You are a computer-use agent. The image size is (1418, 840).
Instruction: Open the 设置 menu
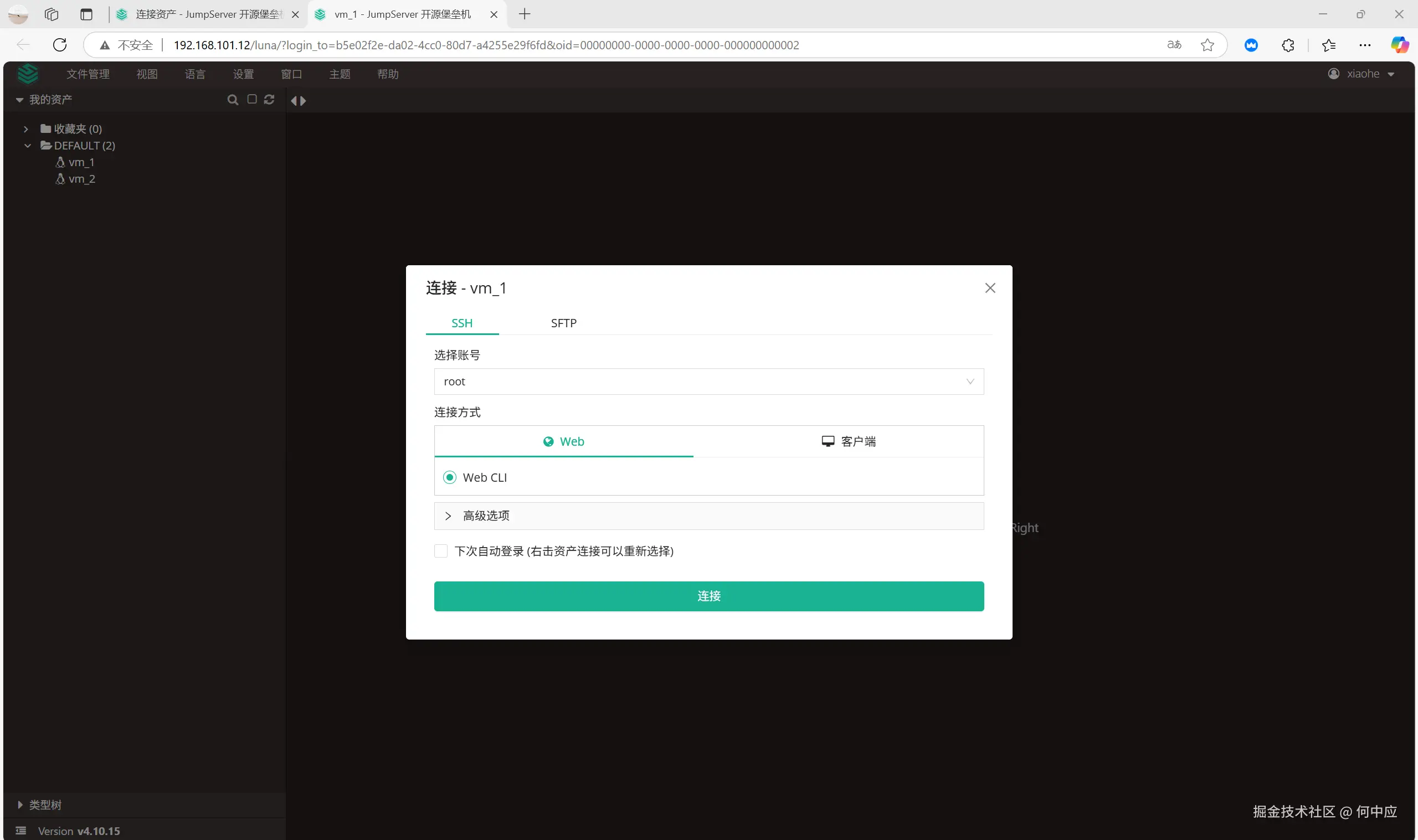tap(243, 74)
